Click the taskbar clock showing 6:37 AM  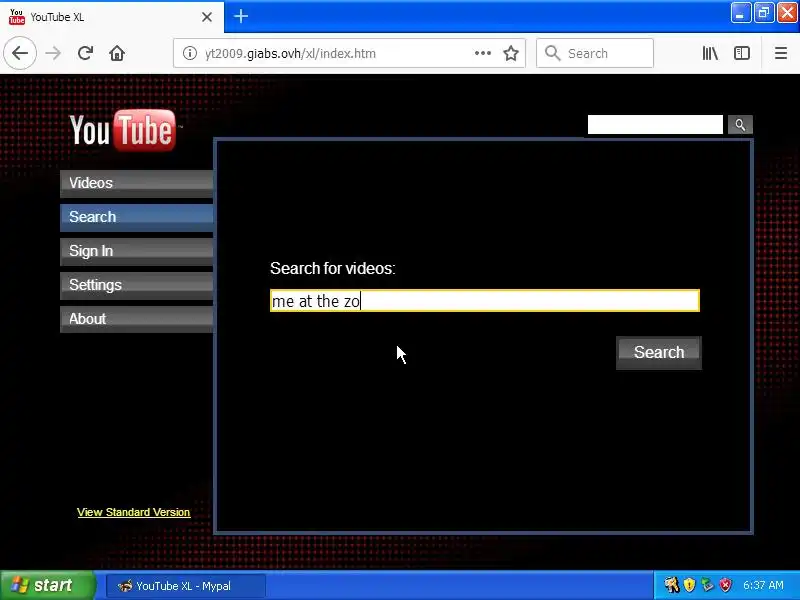pyautogui.click(x=763, y=585)
